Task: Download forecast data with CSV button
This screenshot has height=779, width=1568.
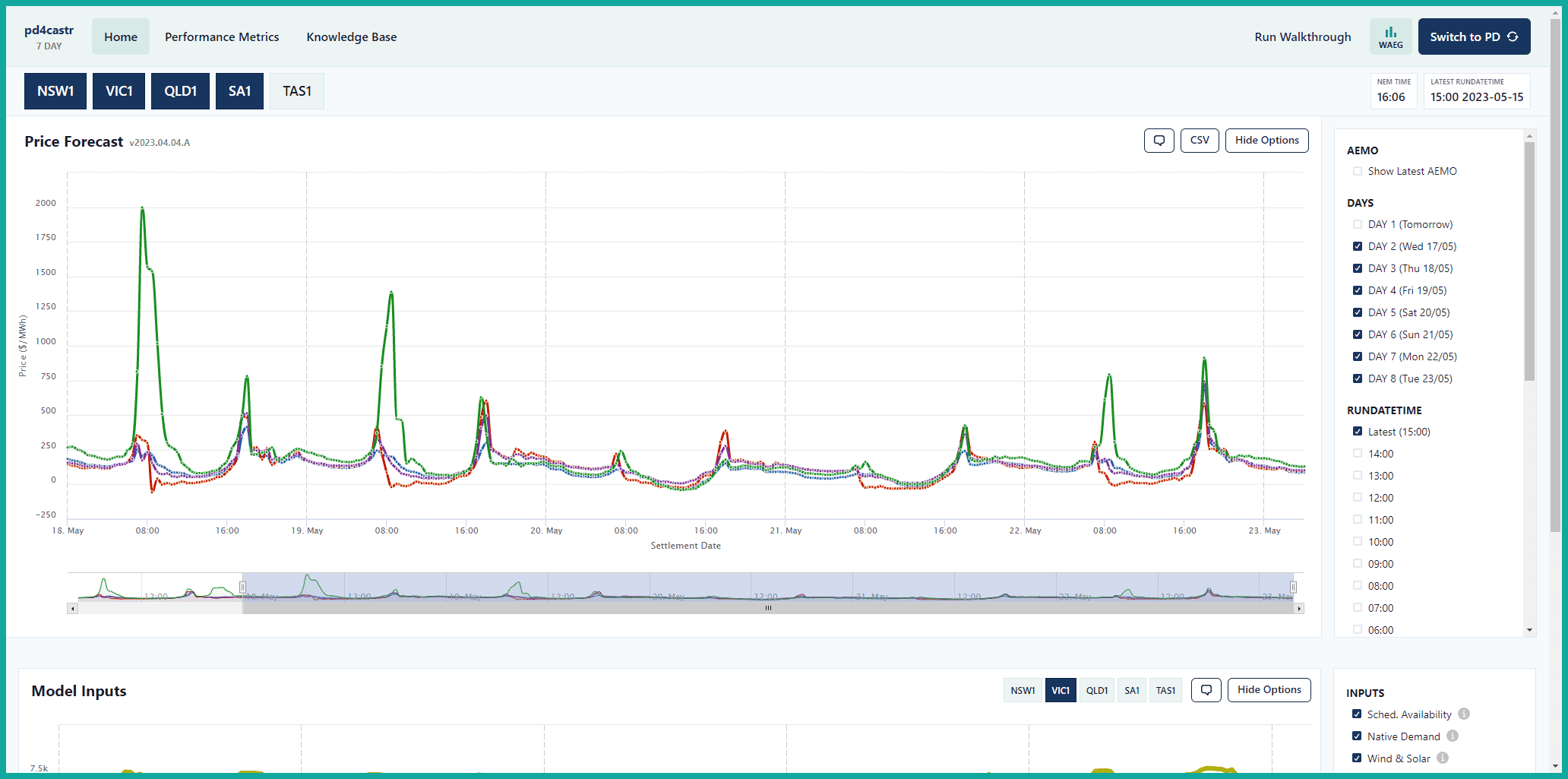Action: point(1200,141)
